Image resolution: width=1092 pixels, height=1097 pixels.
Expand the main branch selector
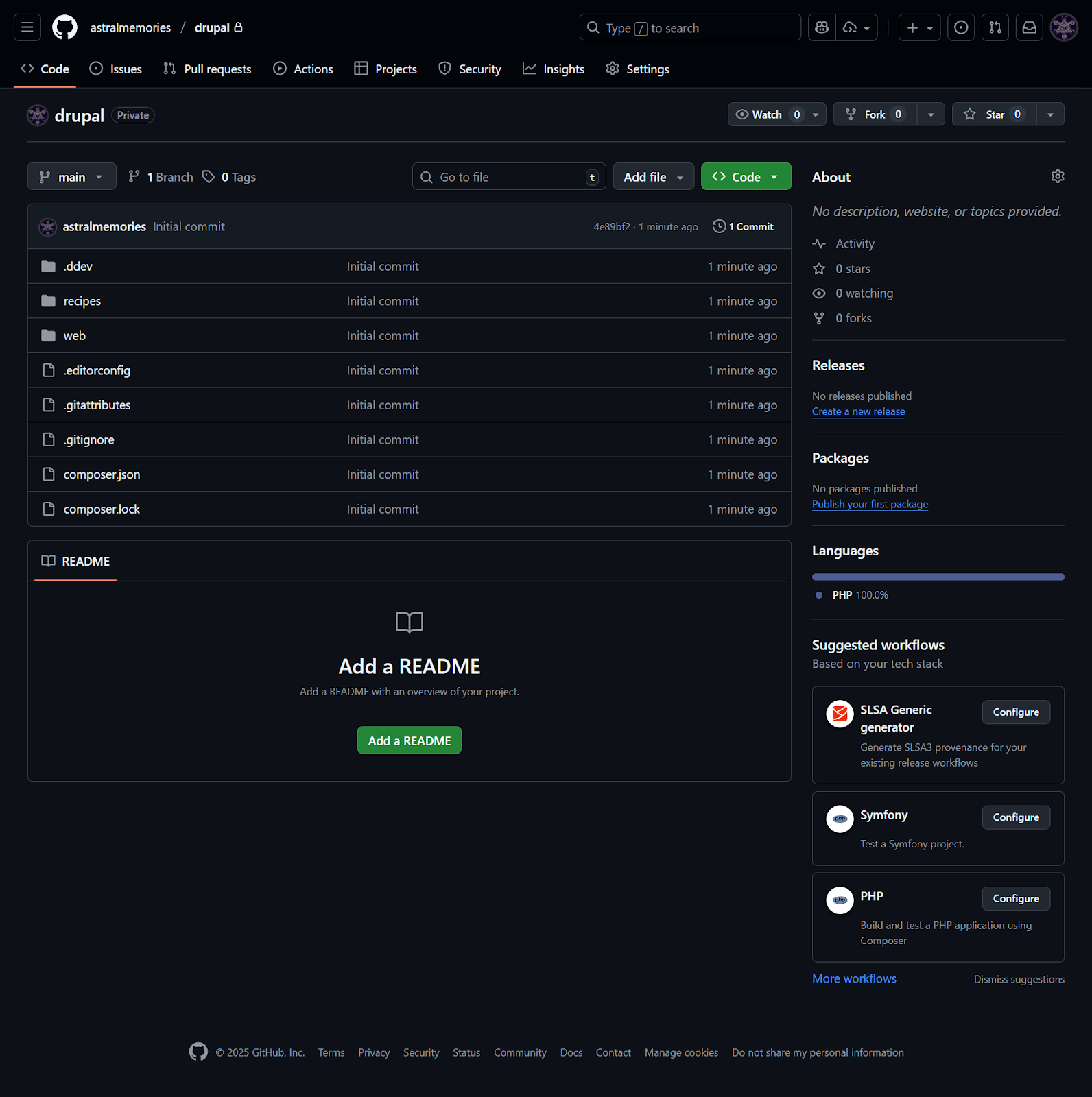tap(71, 177)
